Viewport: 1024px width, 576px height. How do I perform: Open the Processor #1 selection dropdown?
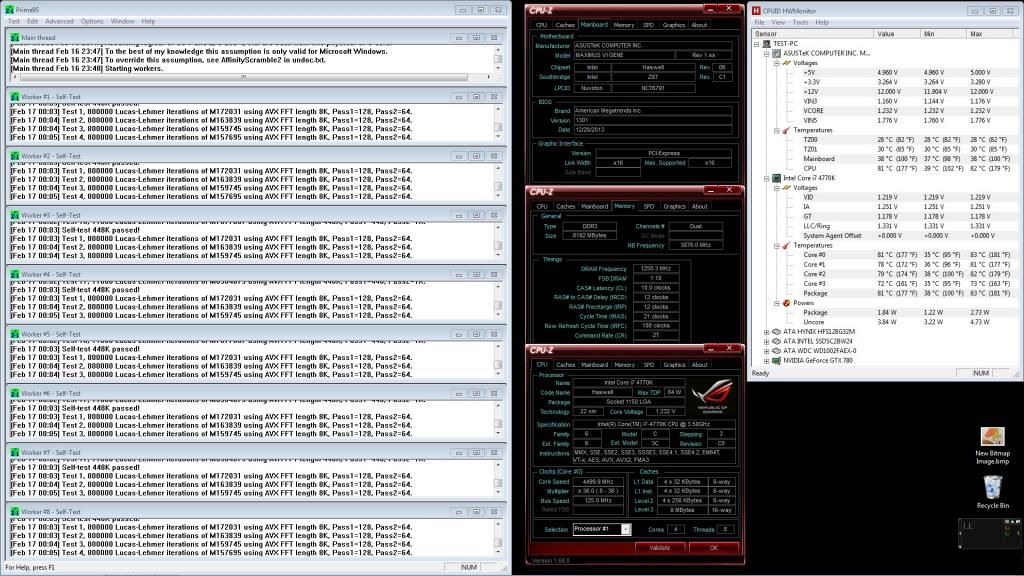(626, 529)
